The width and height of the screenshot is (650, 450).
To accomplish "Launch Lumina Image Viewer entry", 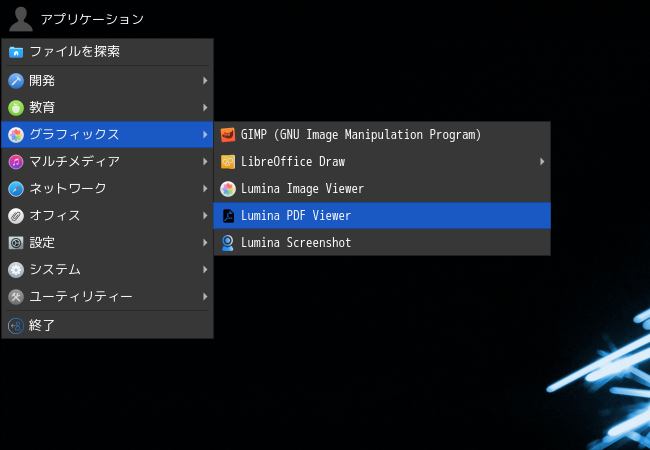I will [382, 189].
